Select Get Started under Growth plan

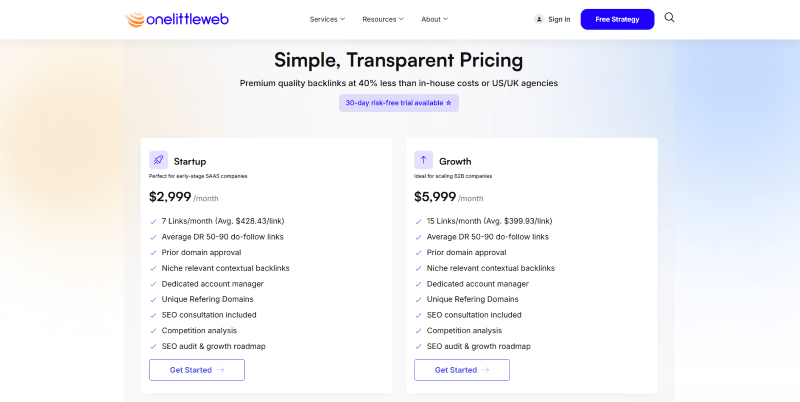462,370
